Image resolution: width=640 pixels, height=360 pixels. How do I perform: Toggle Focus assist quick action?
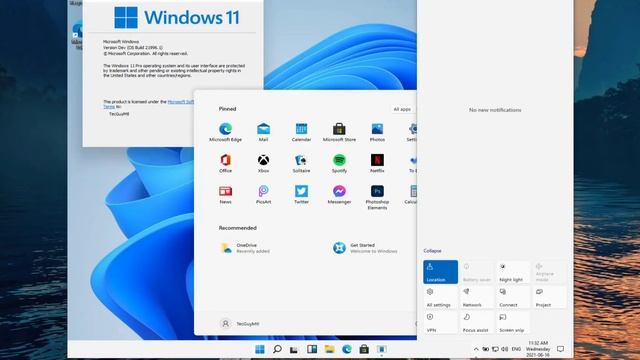[x=477, y=322]
